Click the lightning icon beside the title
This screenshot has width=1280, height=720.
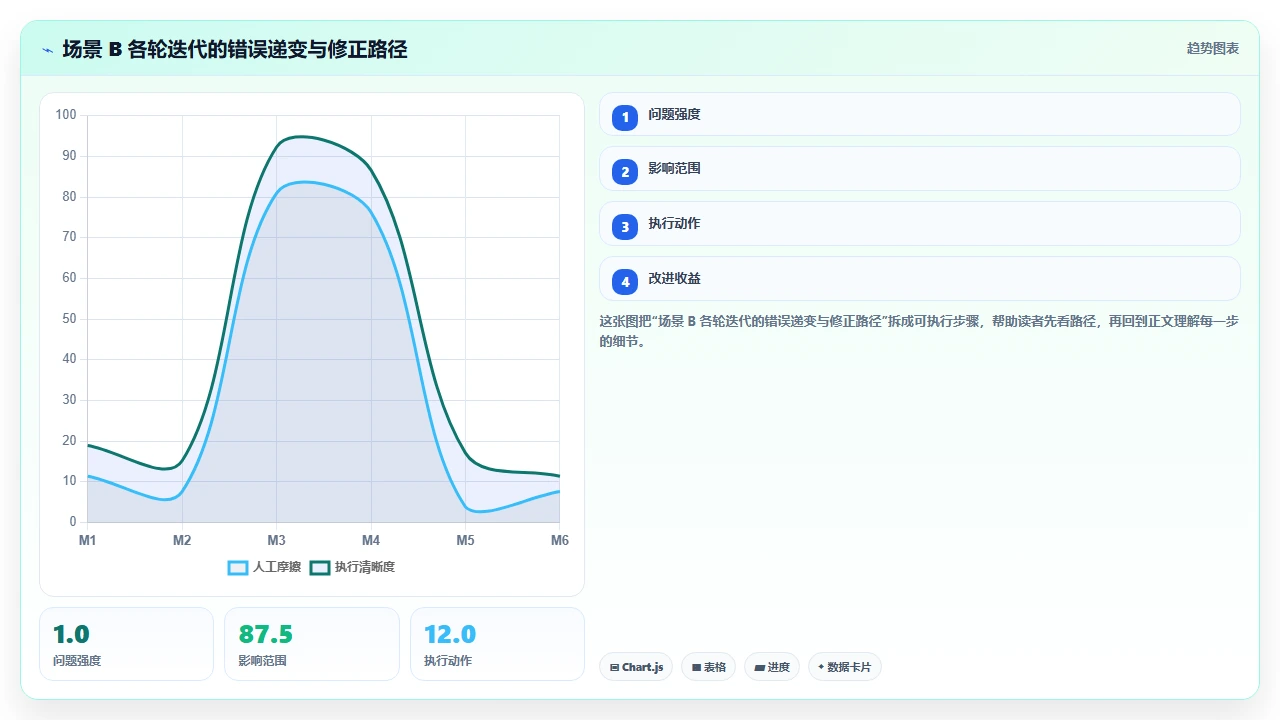coord(47,49)
